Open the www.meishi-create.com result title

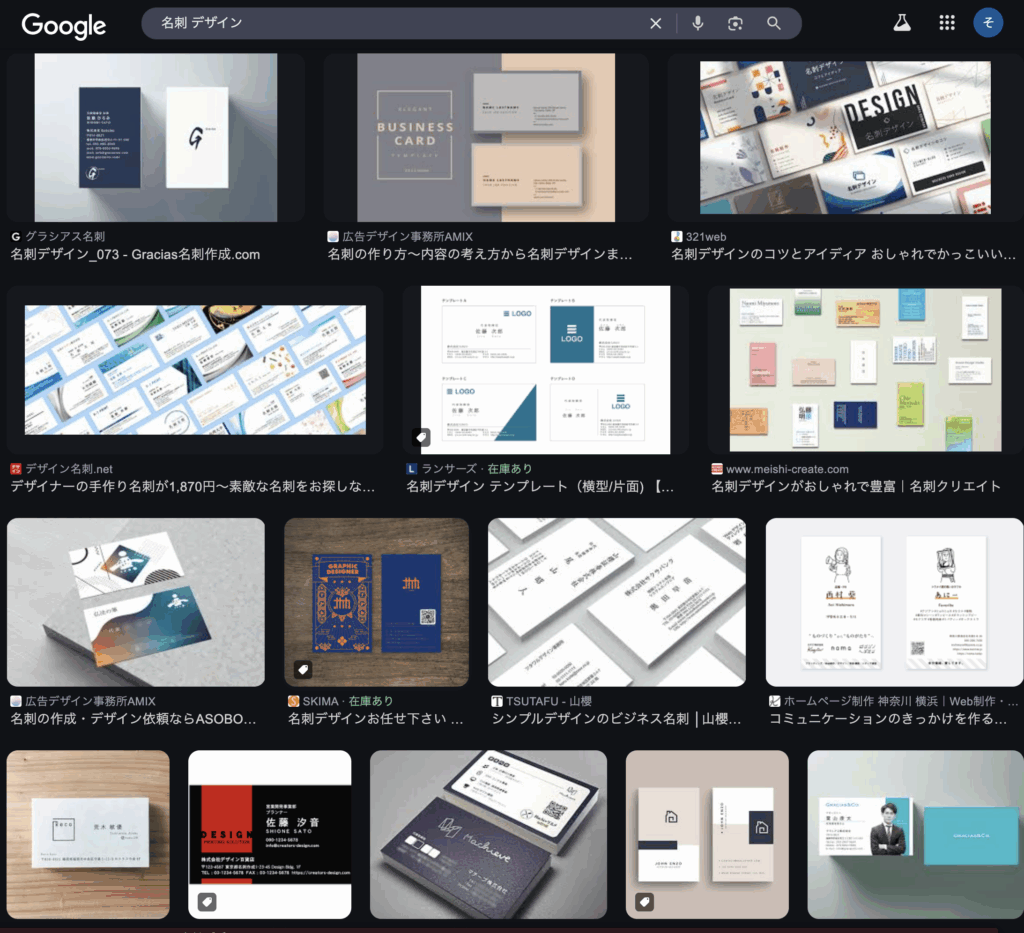click(x=855, y=486)
